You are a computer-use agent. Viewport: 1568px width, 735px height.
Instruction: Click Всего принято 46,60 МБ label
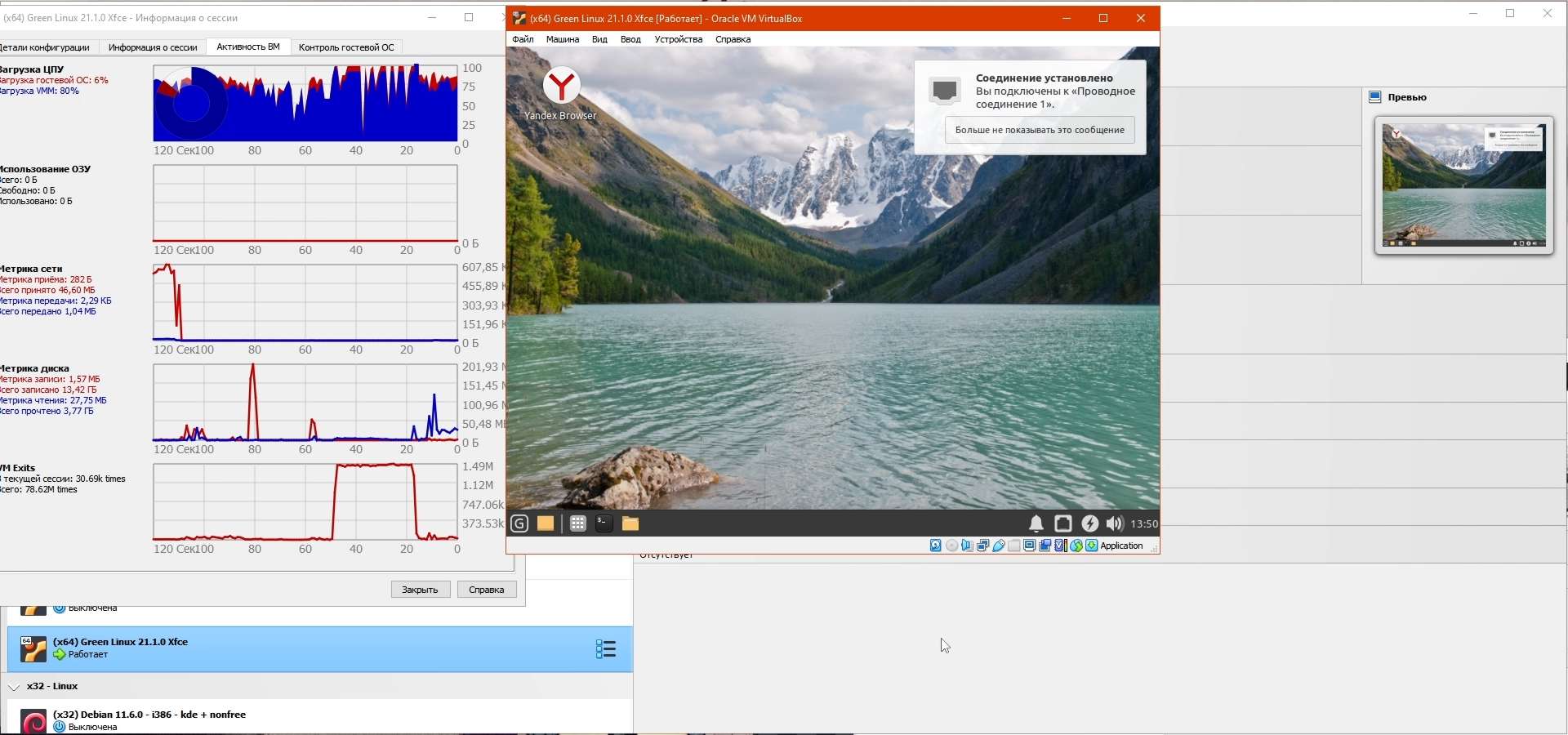click(x=47, y=290)
